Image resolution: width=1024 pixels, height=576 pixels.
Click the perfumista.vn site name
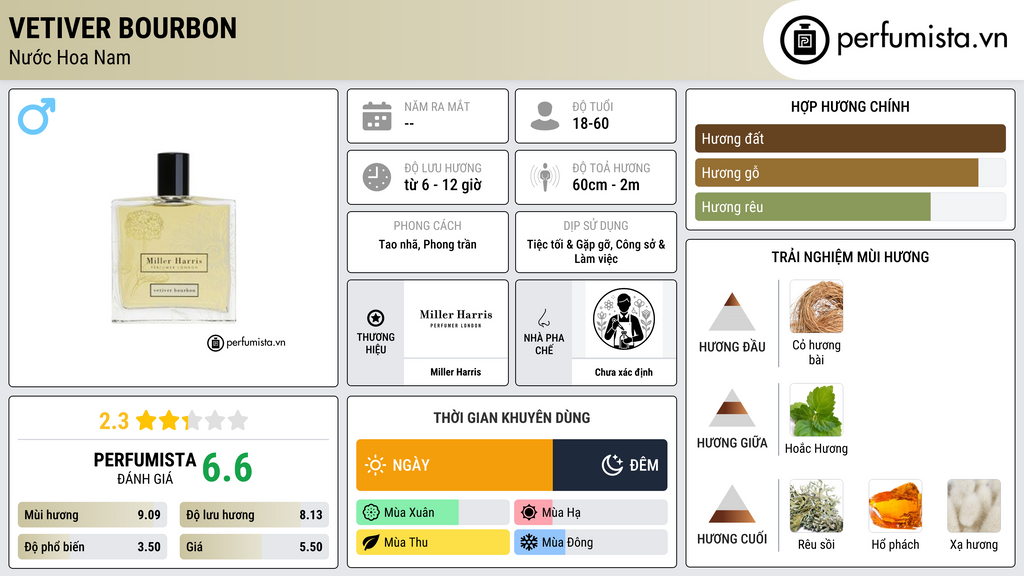922,39
